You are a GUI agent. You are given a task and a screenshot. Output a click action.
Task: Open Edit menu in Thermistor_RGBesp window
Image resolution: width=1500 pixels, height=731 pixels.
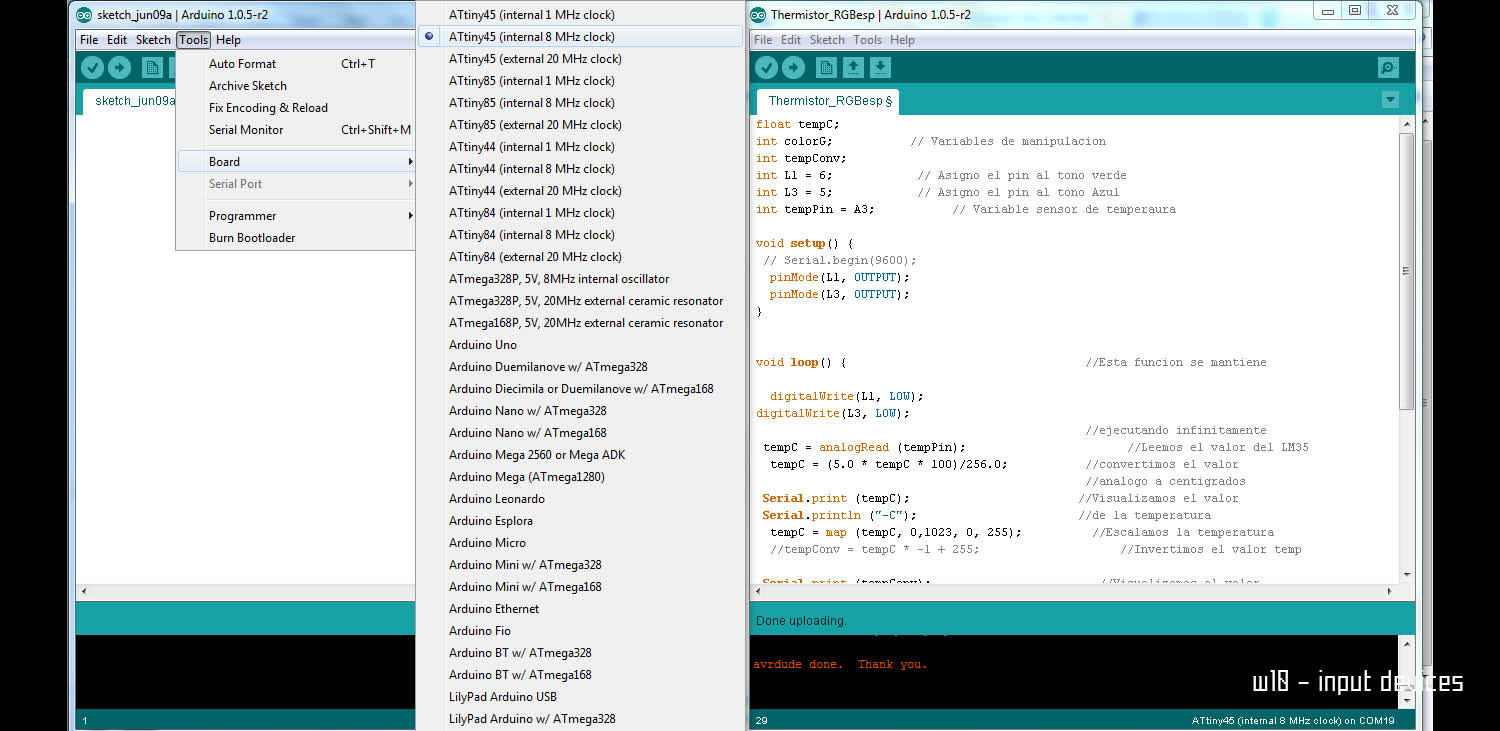tap(791, 40)
